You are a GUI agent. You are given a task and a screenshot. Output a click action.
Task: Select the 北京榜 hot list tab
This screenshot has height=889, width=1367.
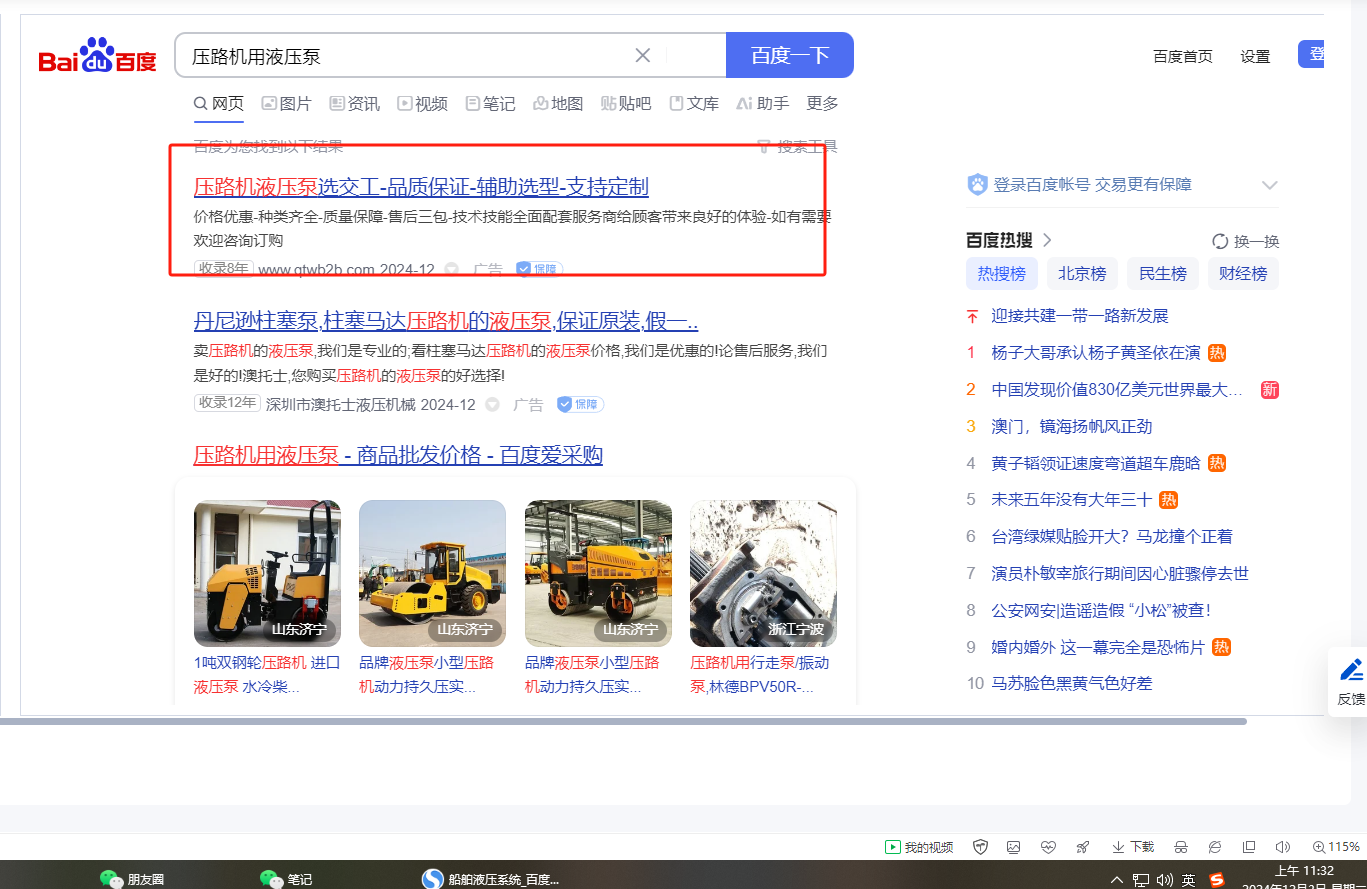tap(1082, 273)
